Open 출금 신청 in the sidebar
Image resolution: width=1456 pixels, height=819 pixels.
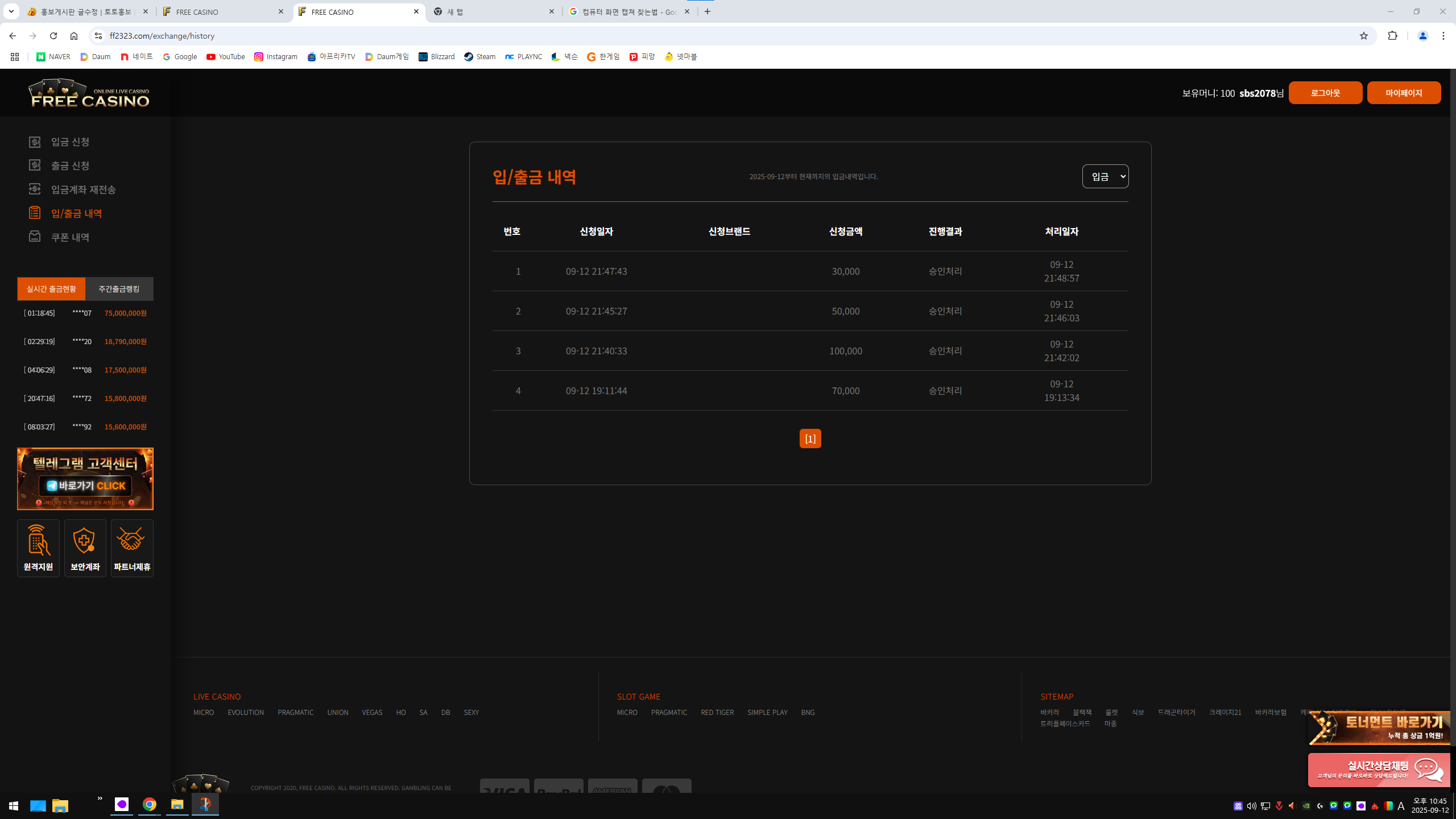tap(70, 166)
